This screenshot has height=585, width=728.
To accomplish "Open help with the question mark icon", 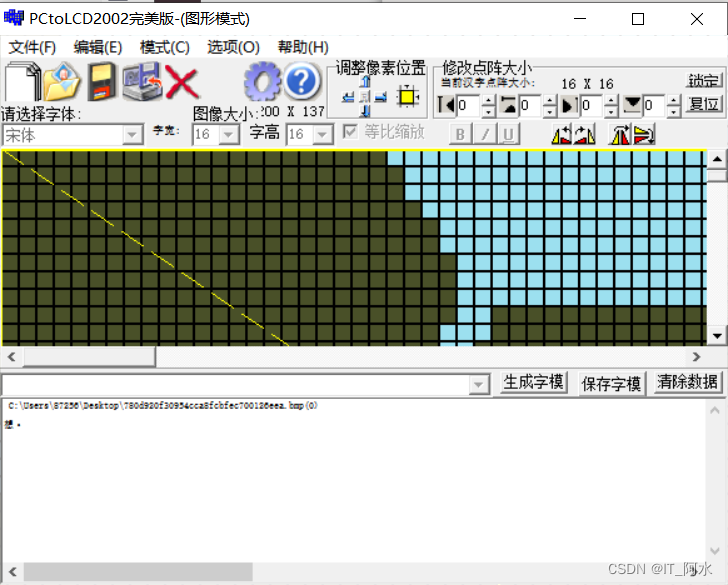I will 302,82.
